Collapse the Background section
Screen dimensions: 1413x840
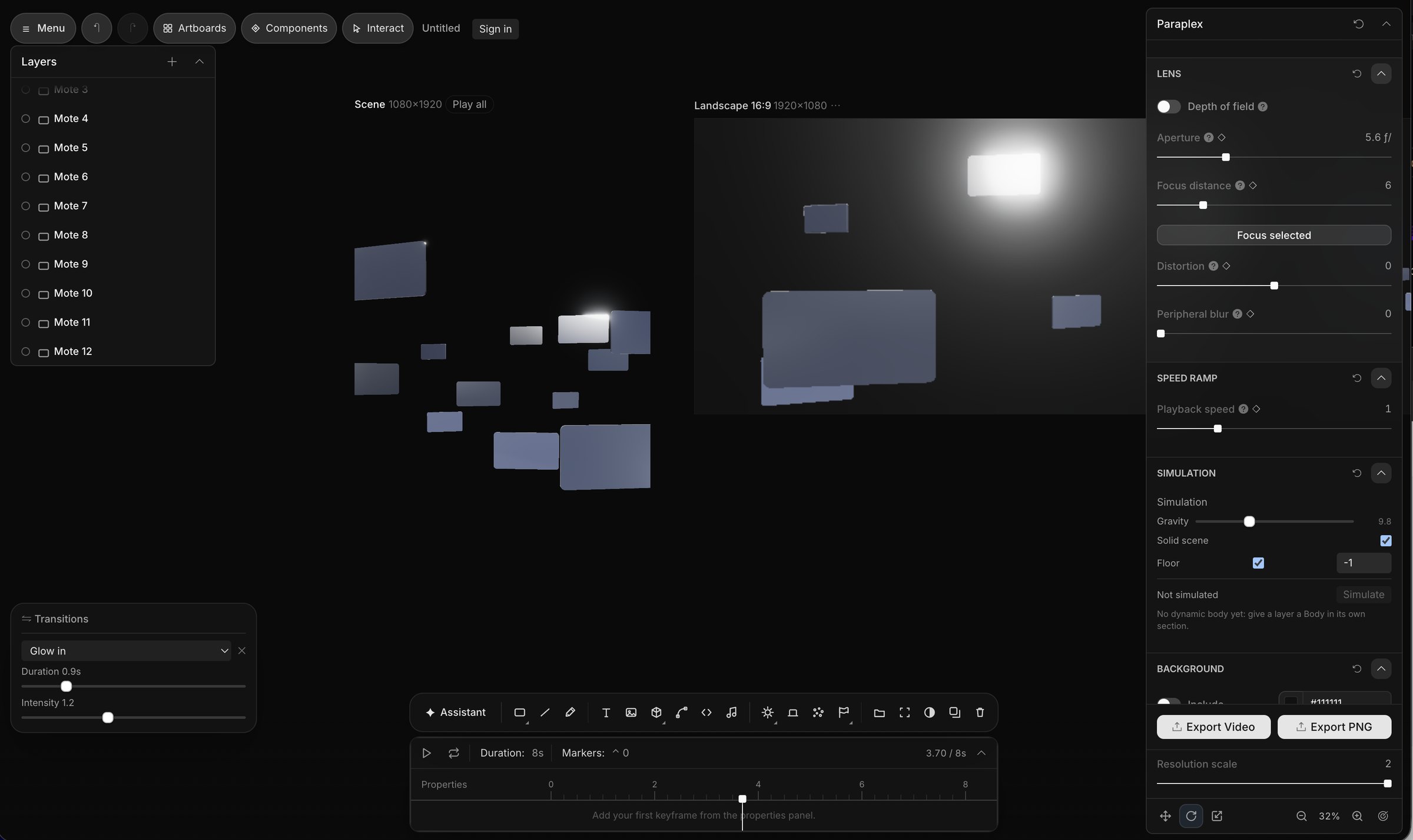click(x=1381, y=669)
